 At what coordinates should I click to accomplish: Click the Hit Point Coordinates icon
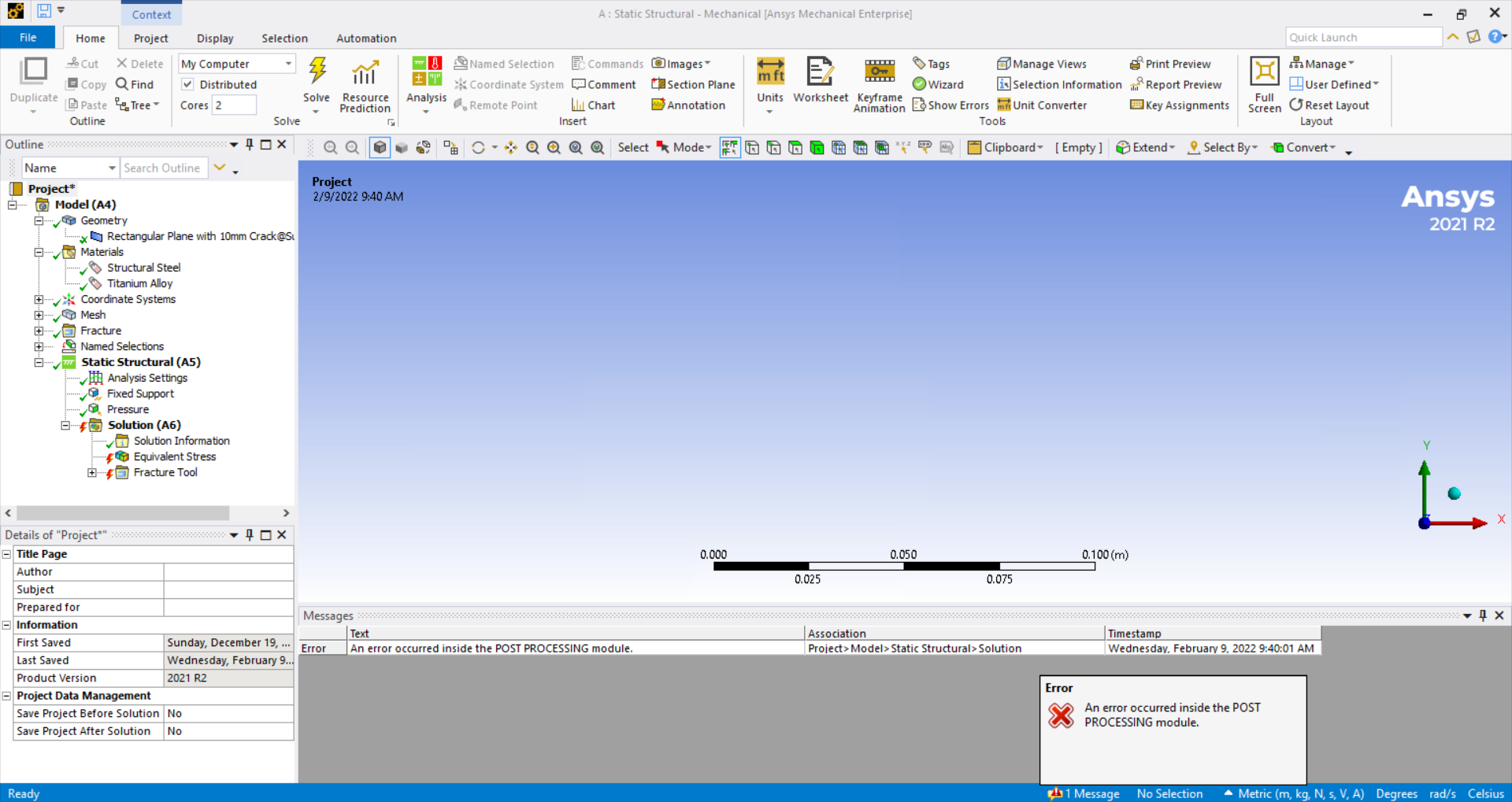(903, 147)
